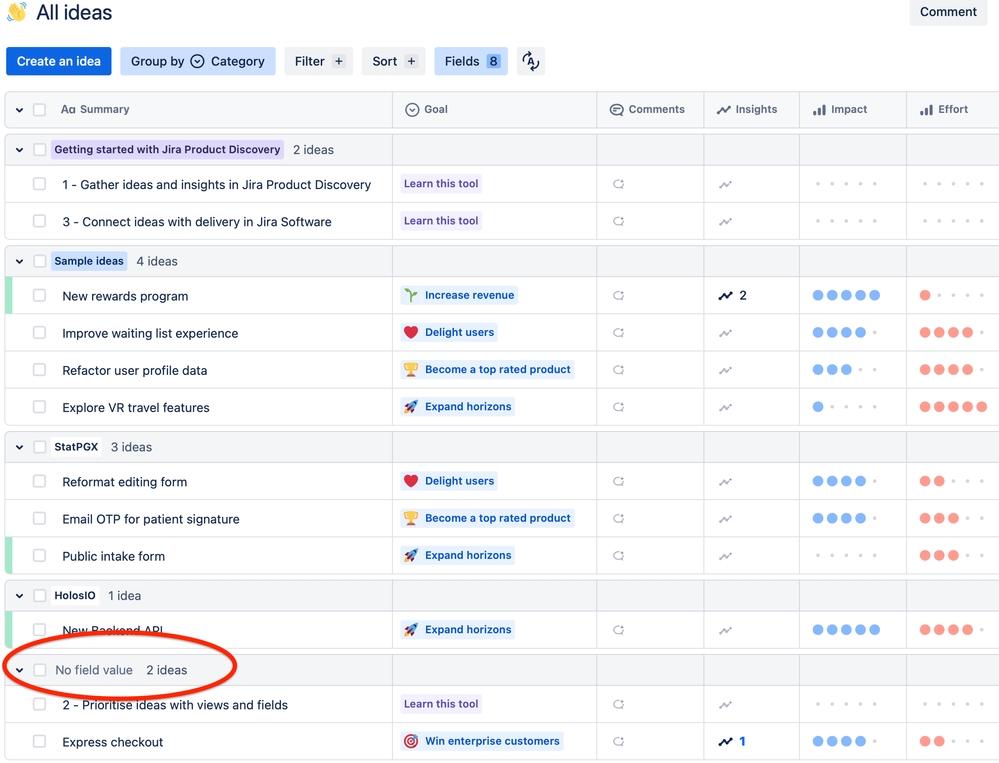999x763 pixels.
Task: Select checkbox for Refactor user profile data
Action: [40, 370]
